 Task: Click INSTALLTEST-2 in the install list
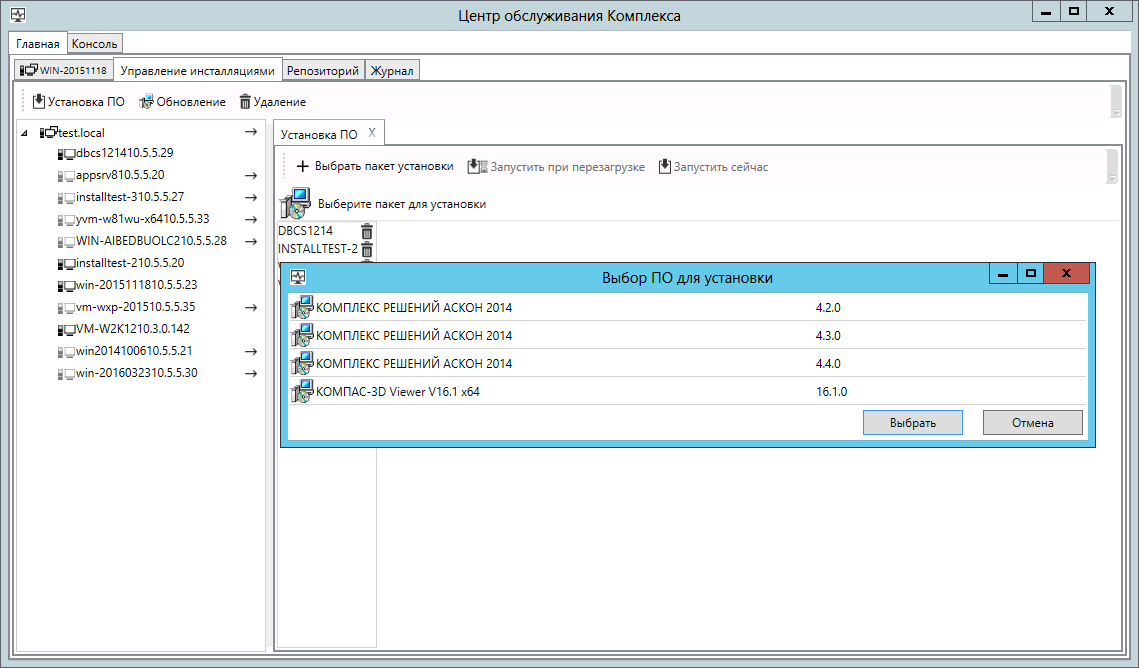tap(317, 249)
